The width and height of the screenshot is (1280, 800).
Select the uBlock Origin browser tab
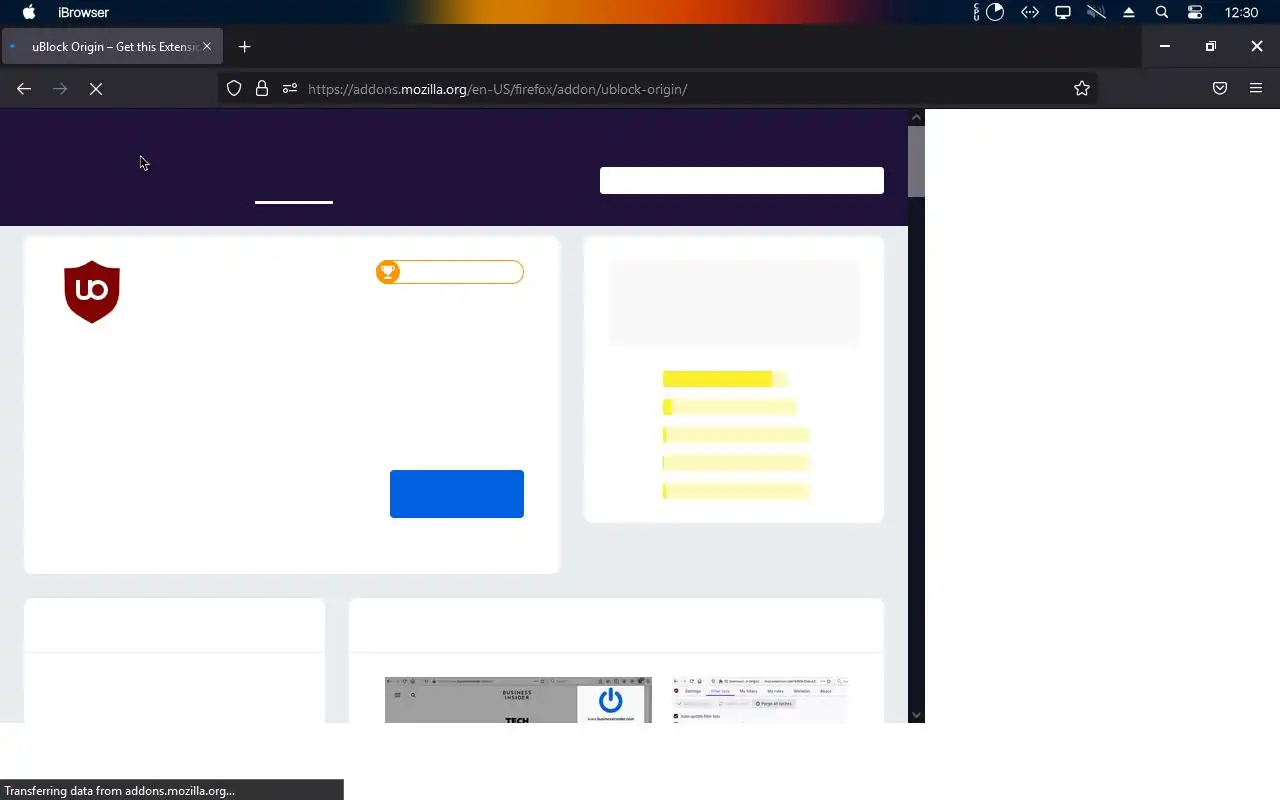[x=112, y=47]
